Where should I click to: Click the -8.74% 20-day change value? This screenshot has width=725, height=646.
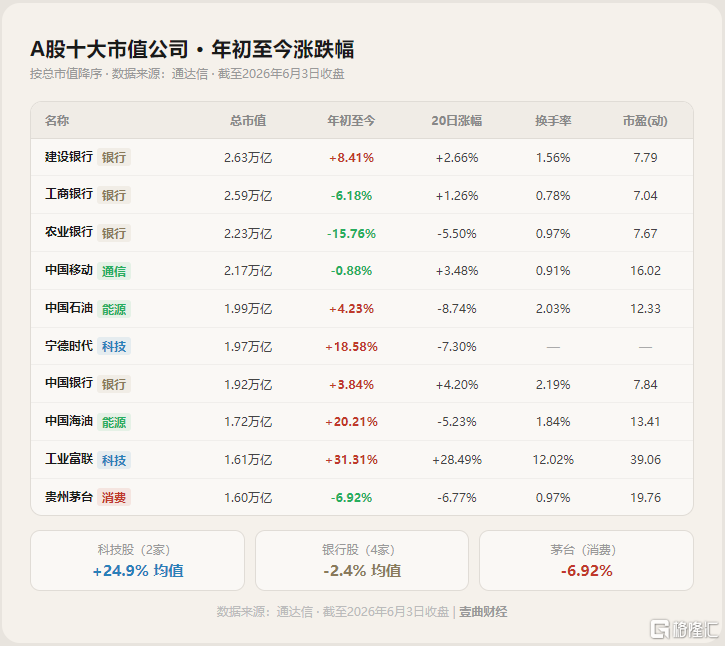(x=457, y=308)
